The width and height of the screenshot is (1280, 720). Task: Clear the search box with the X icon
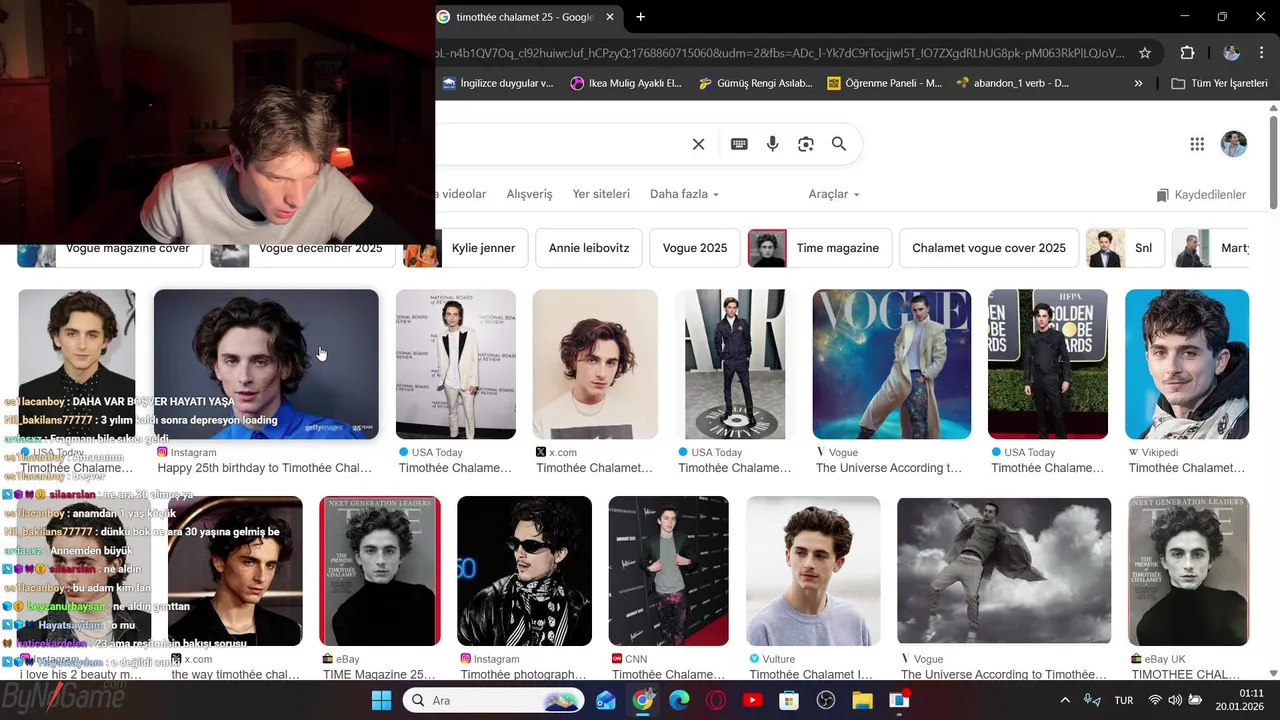[x=698, y=144]
